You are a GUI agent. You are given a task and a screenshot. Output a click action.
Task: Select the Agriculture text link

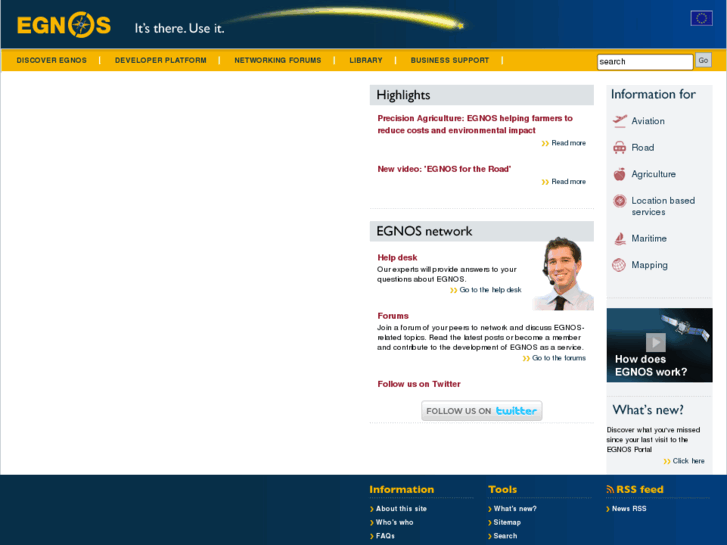653,174
